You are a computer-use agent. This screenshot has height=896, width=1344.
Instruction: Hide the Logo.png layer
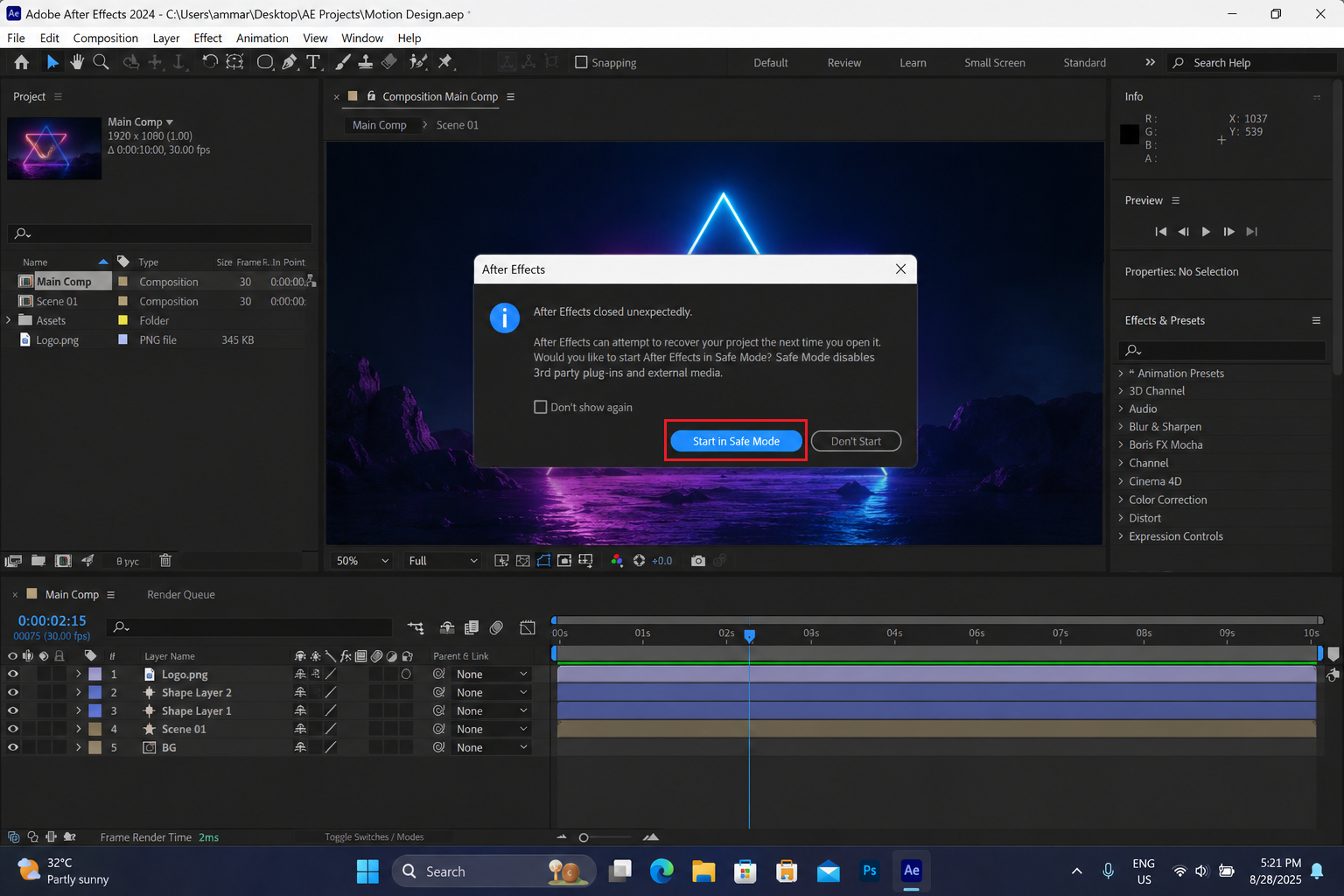(12, 675)
